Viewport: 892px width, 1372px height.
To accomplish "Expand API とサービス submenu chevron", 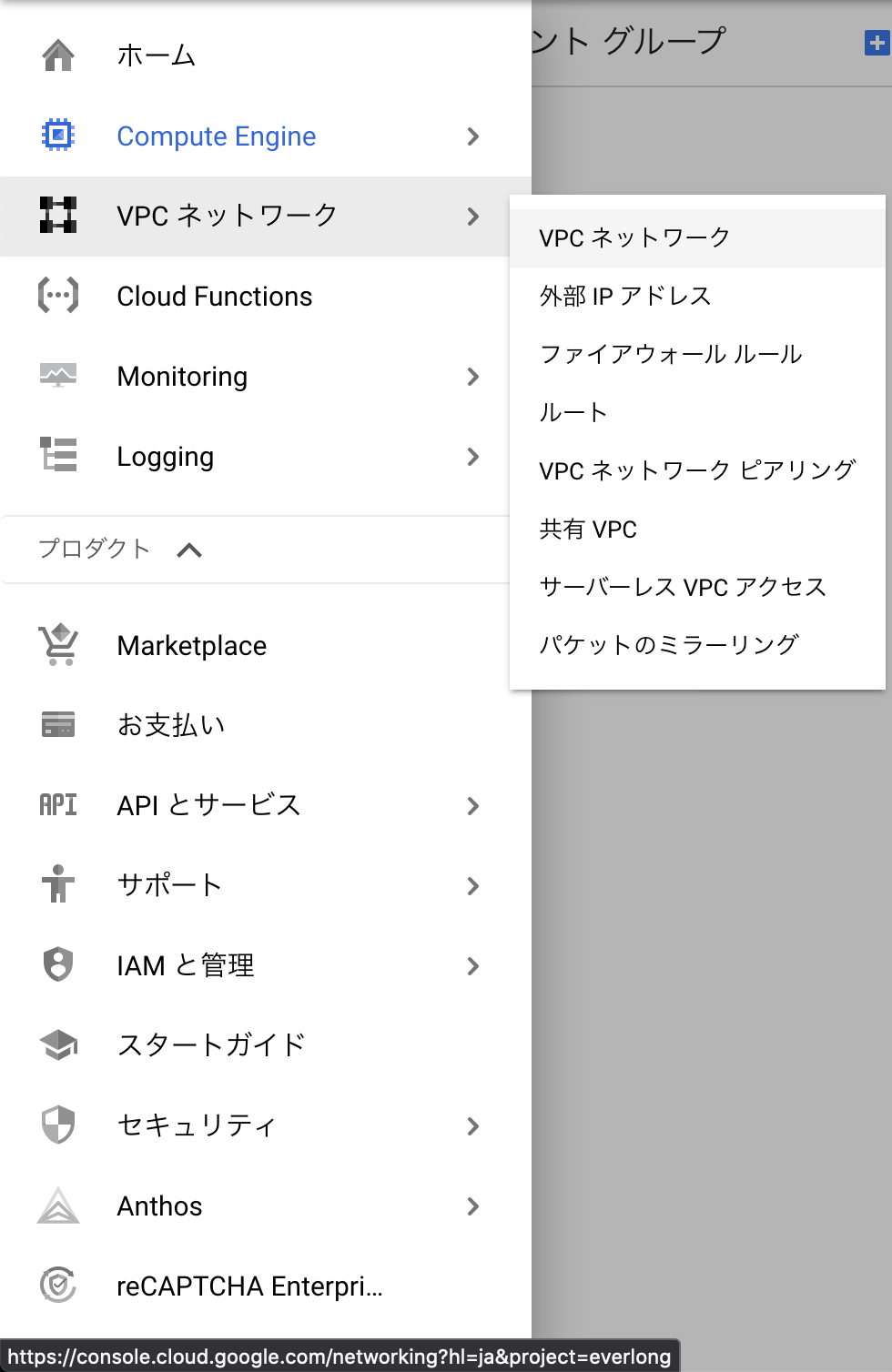I will [x=472, y=806].
